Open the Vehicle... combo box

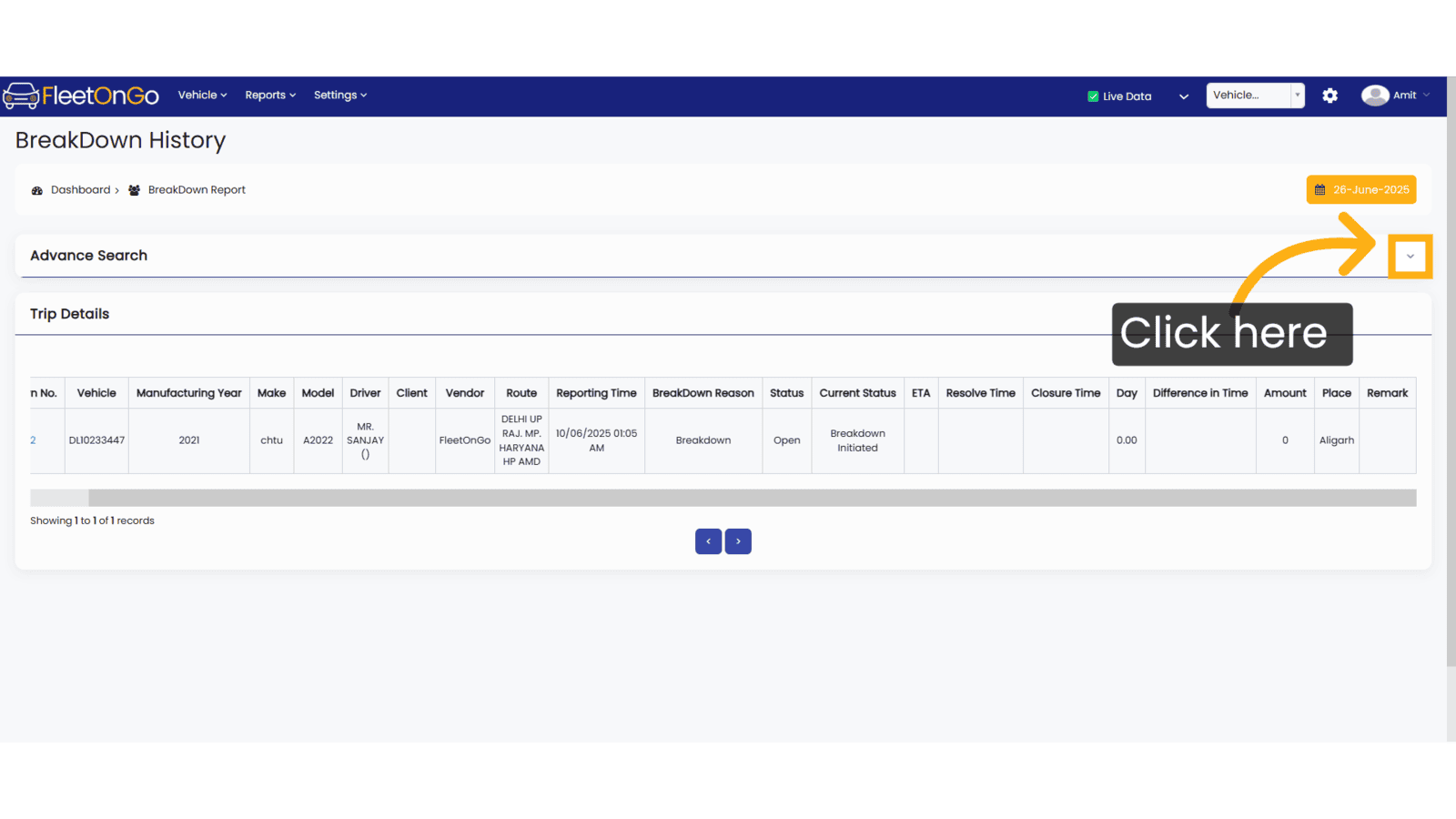point(1255,96)
